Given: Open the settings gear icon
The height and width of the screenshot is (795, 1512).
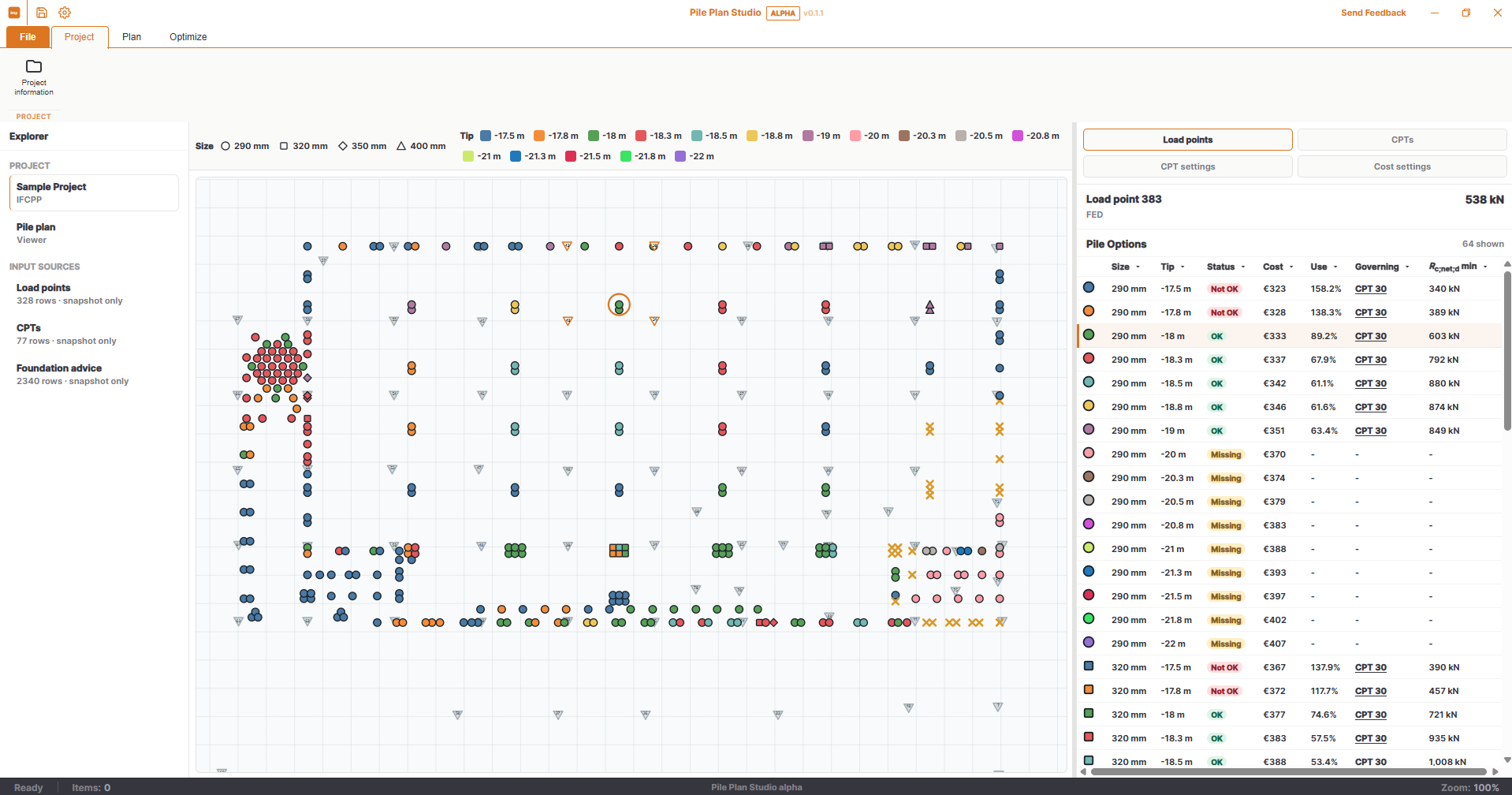Looking at the screenshot, I should [65, 13].
